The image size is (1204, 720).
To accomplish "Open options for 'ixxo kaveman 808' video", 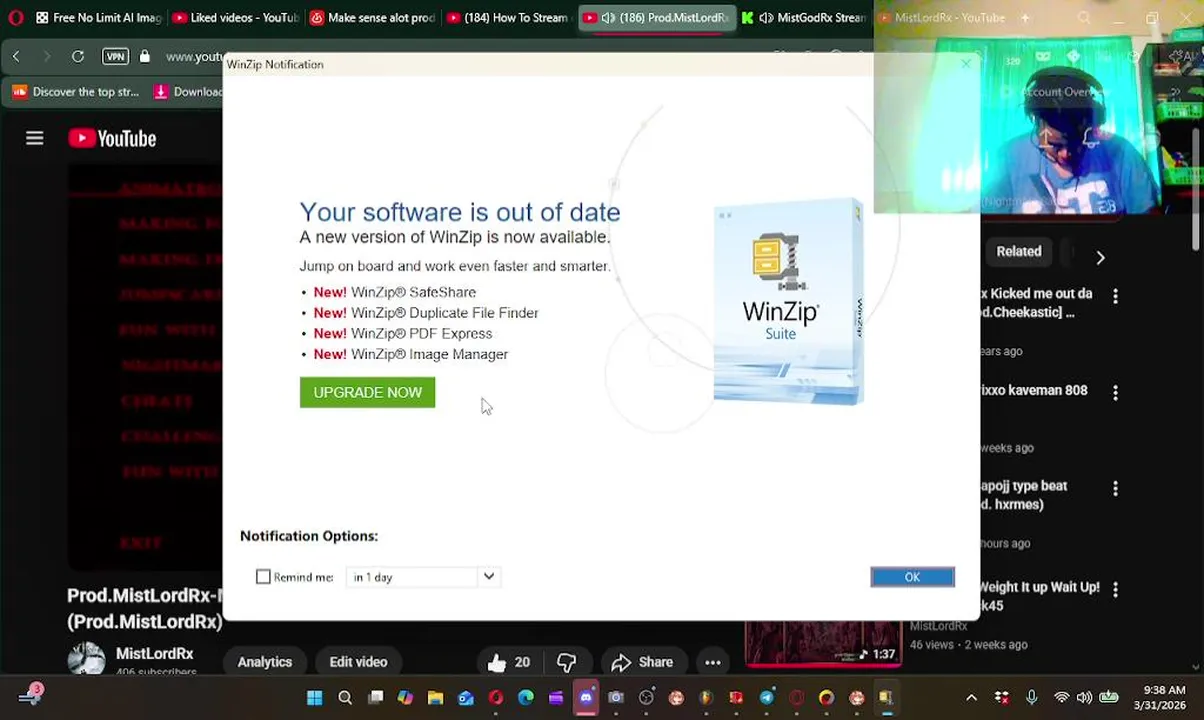I will click(x=1115, y=393).
